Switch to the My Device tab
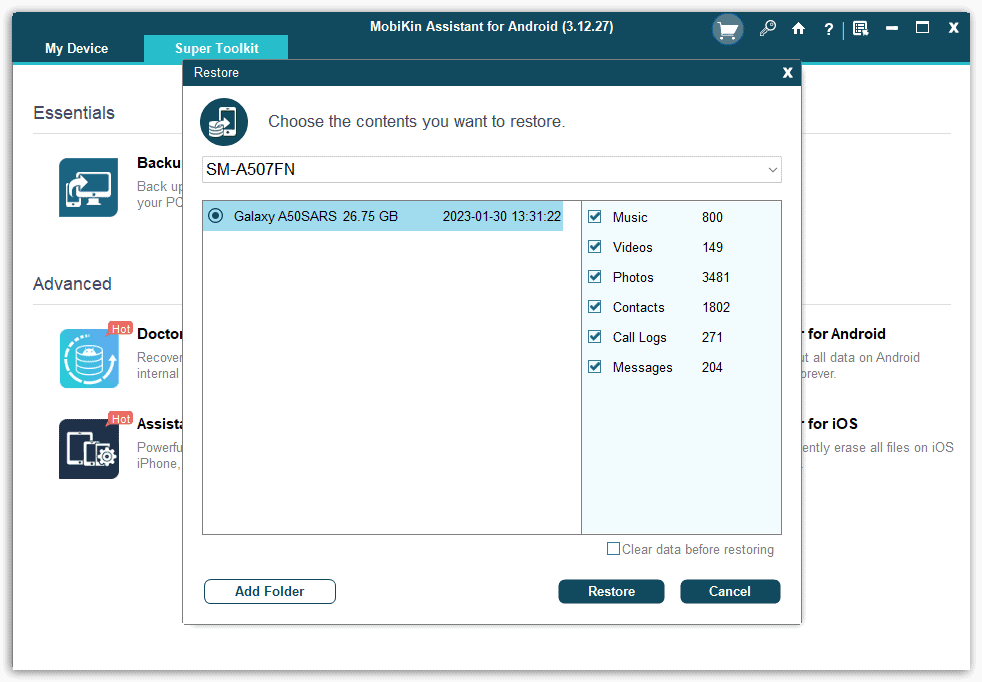This screenshot has height=682, width=982. [76, 48]
